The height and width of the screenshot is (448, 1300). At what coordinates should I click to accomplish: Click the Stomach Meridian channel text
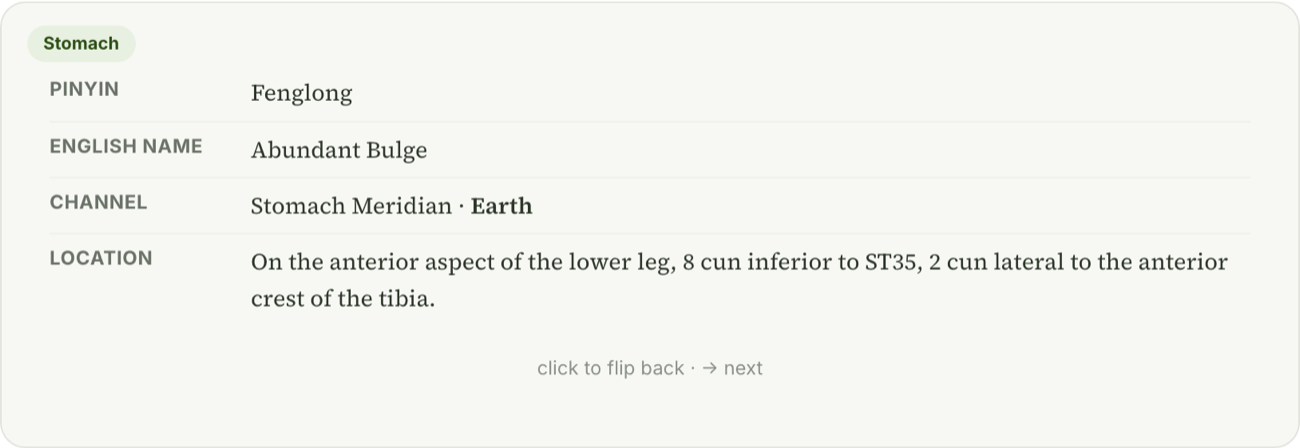coord(351,206)
